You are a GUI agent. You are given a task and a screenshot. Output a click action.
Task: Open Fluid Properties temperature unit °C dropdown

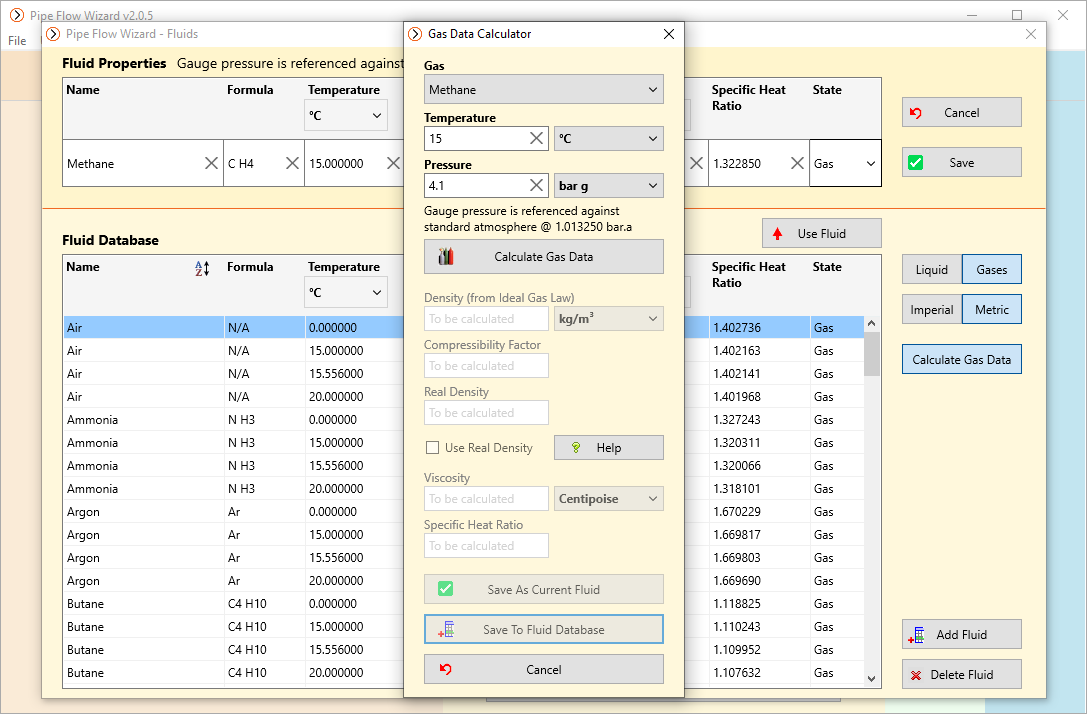click(x=345, y=116)
